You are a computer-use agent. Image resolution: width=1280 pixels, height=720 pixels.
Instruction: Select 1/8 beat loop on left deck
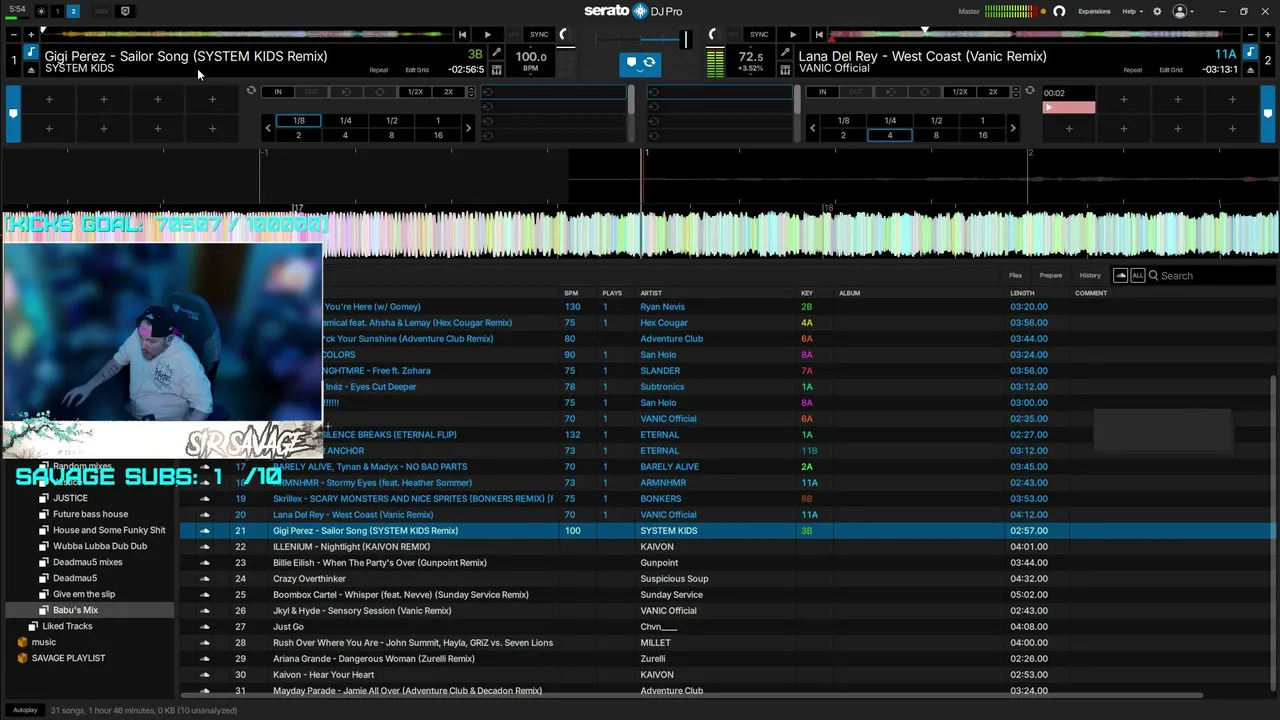tap(298, 121)
